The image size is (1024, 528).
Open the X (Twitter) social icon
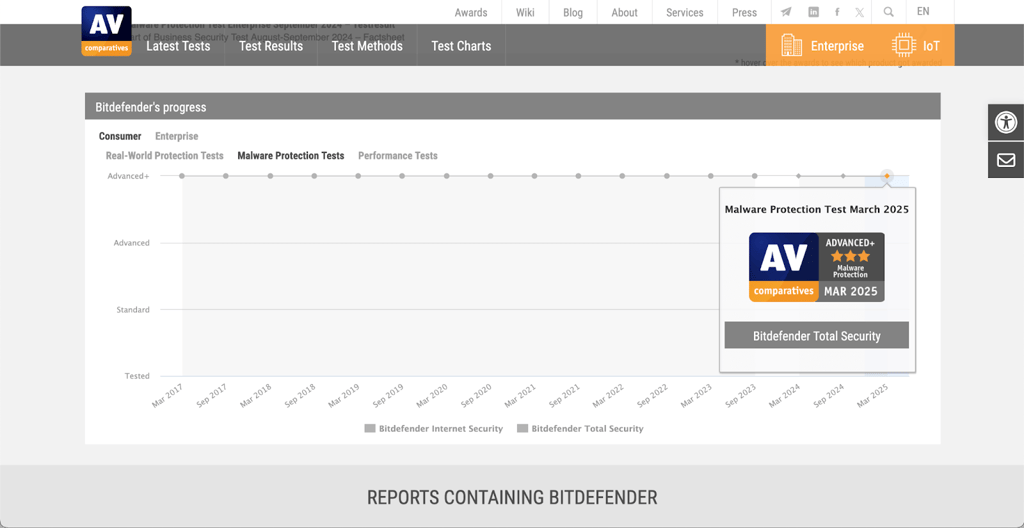[x=859, y=12]
